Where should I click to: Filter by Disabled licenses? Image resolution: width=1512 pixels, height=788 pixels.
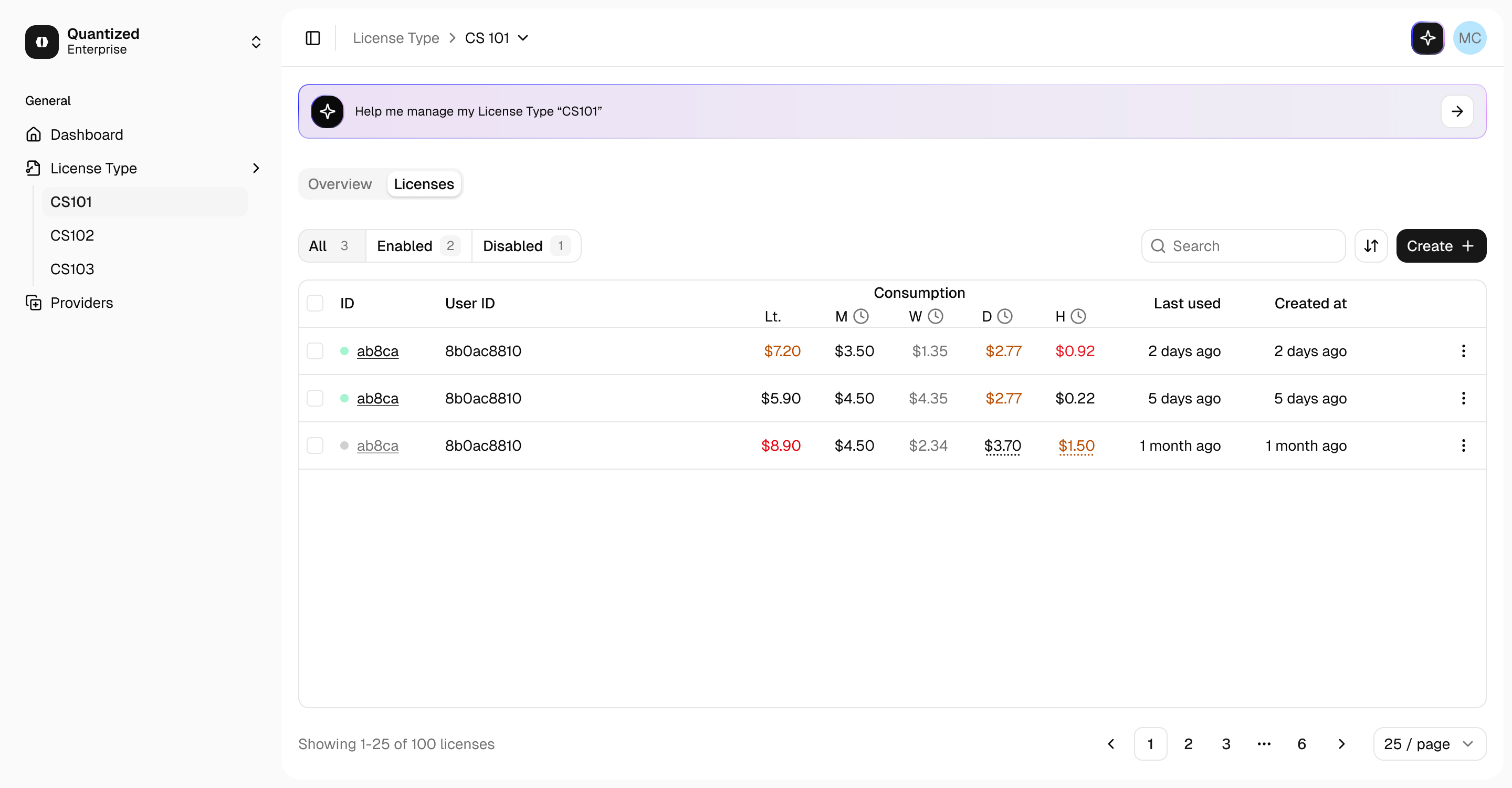pyautogui.click(x=527, y=246)
